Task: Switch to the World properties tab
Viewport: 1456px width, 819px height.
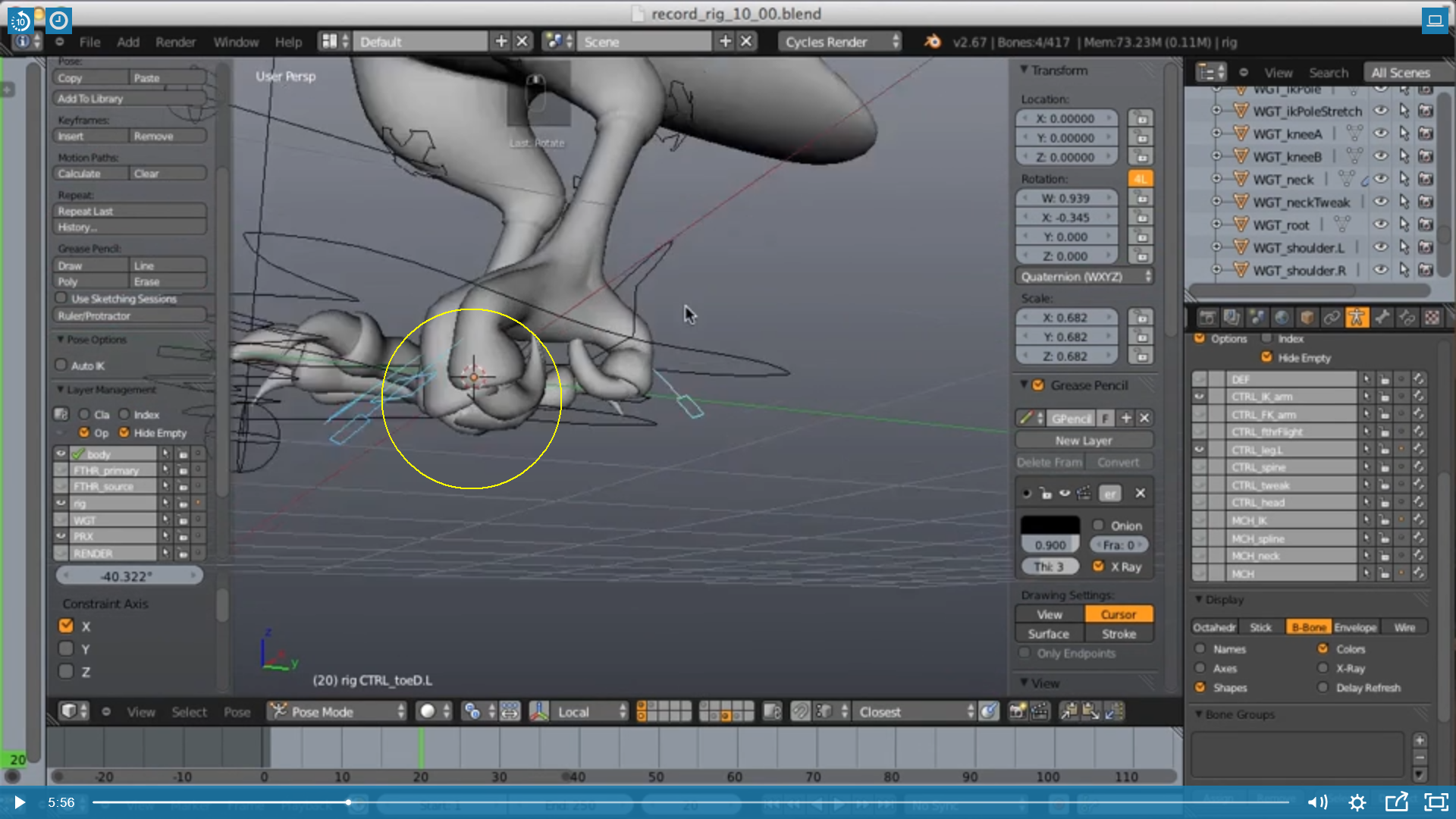Action: coord(1280,317)
